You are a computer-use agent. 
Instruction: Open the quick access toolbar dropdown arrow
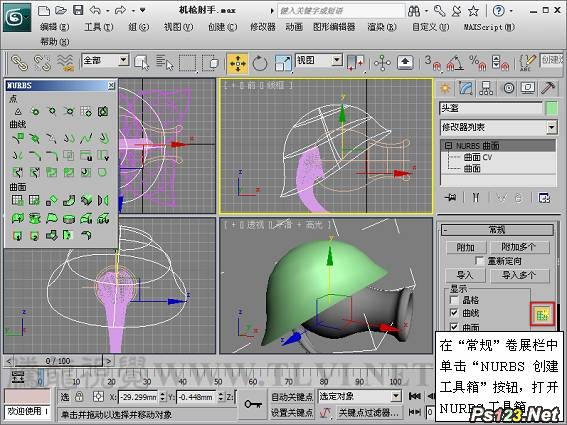click(142, 10)
